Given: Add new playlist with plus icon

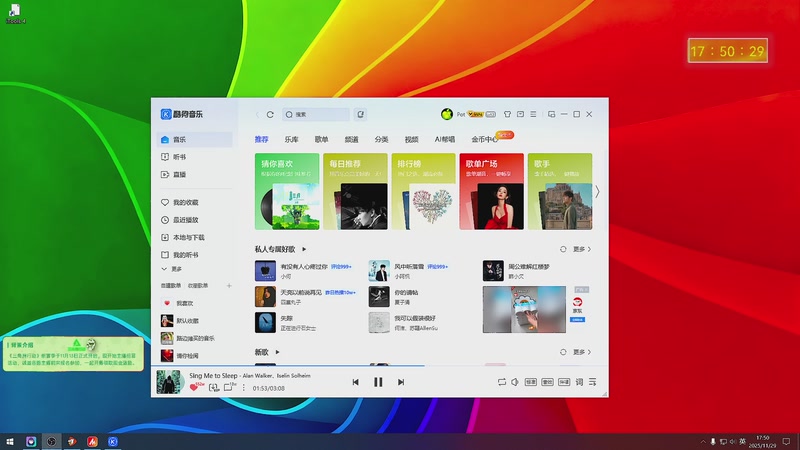Looking at the screenshot, I should coord(229,286).
